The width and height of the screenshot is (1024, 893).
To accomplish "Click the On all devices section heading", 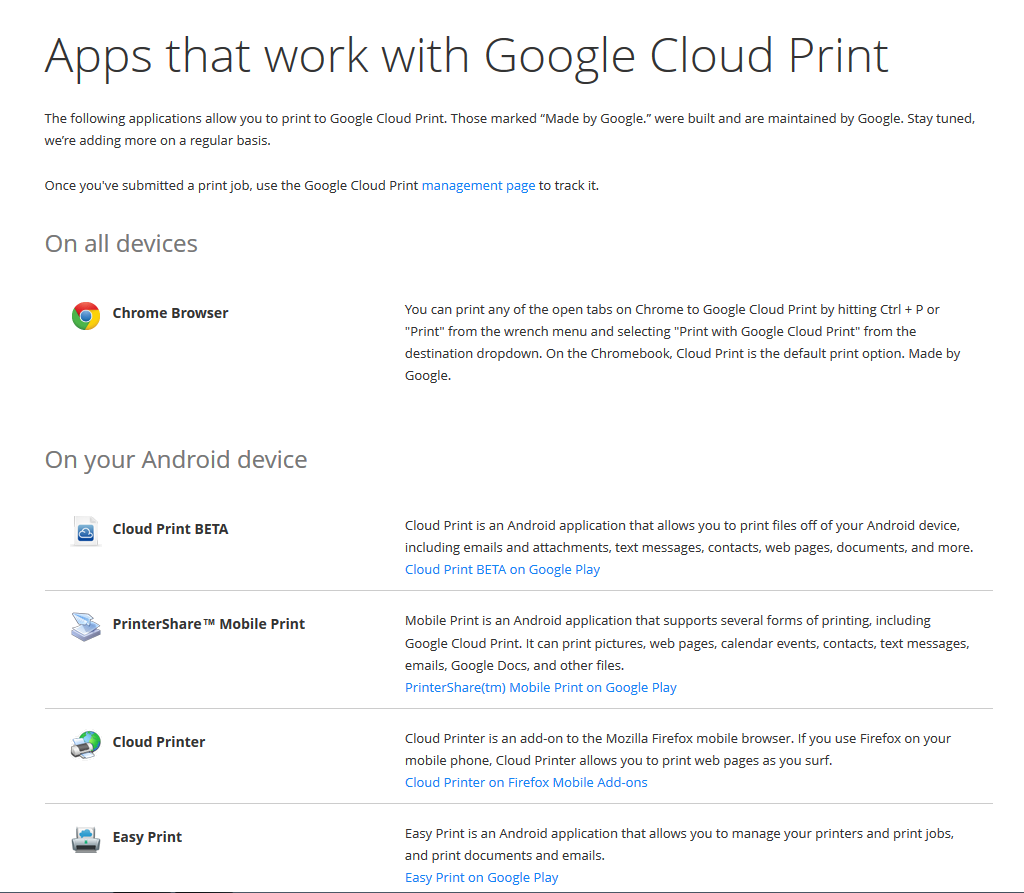I will coord(120,243).
